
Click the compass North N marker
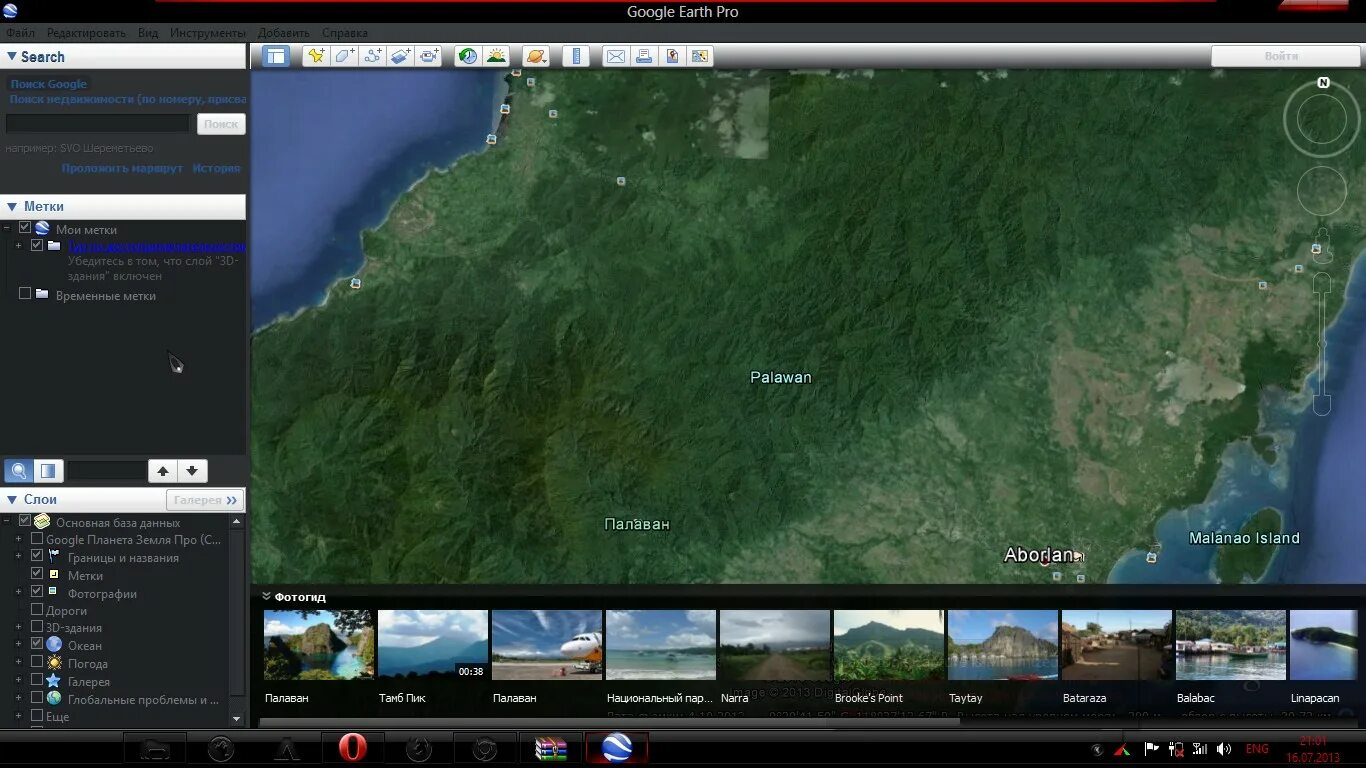[1323, 83]
